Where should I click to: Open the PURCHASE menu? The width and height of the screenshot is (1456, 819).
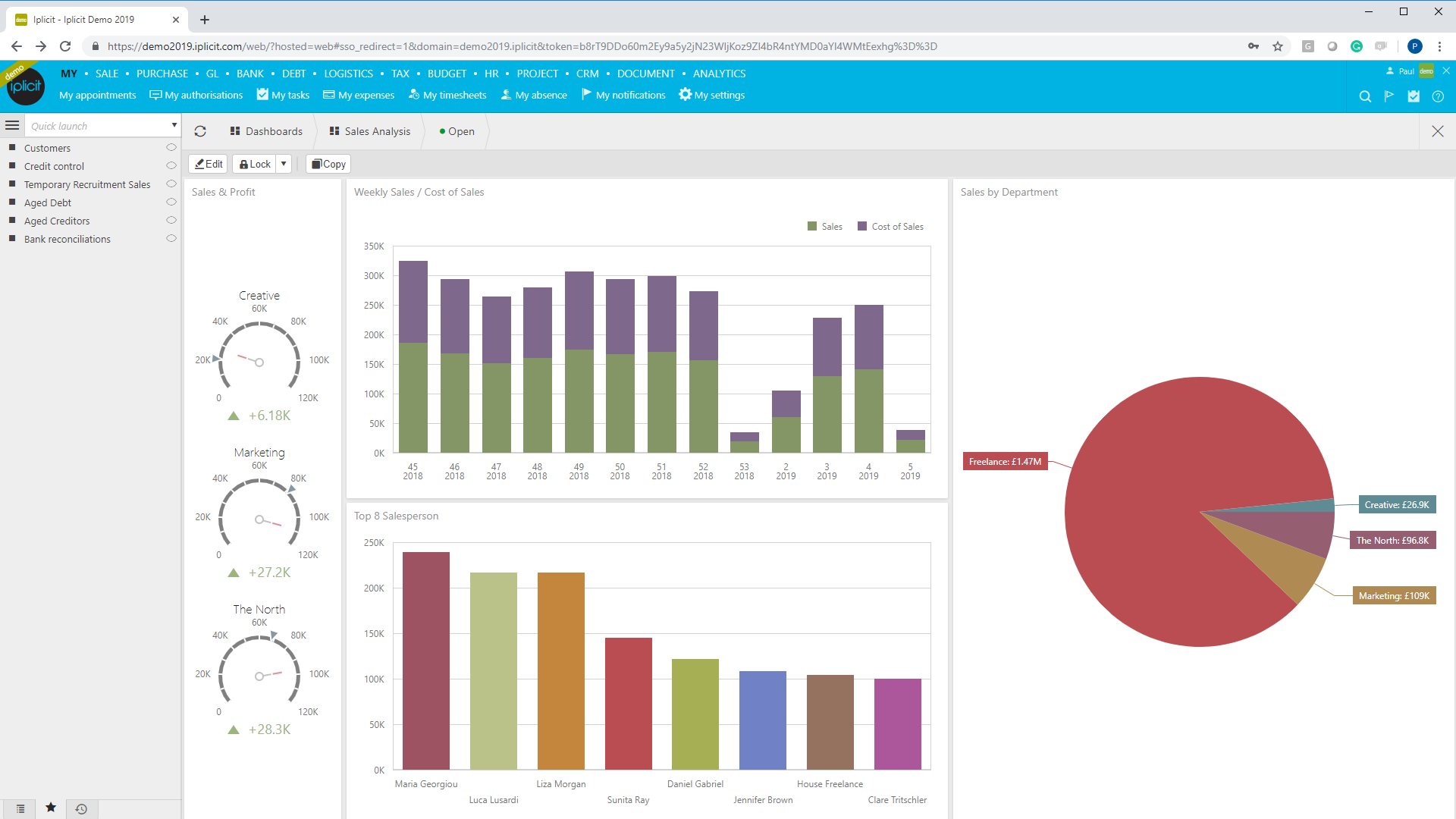click(162, 74)
